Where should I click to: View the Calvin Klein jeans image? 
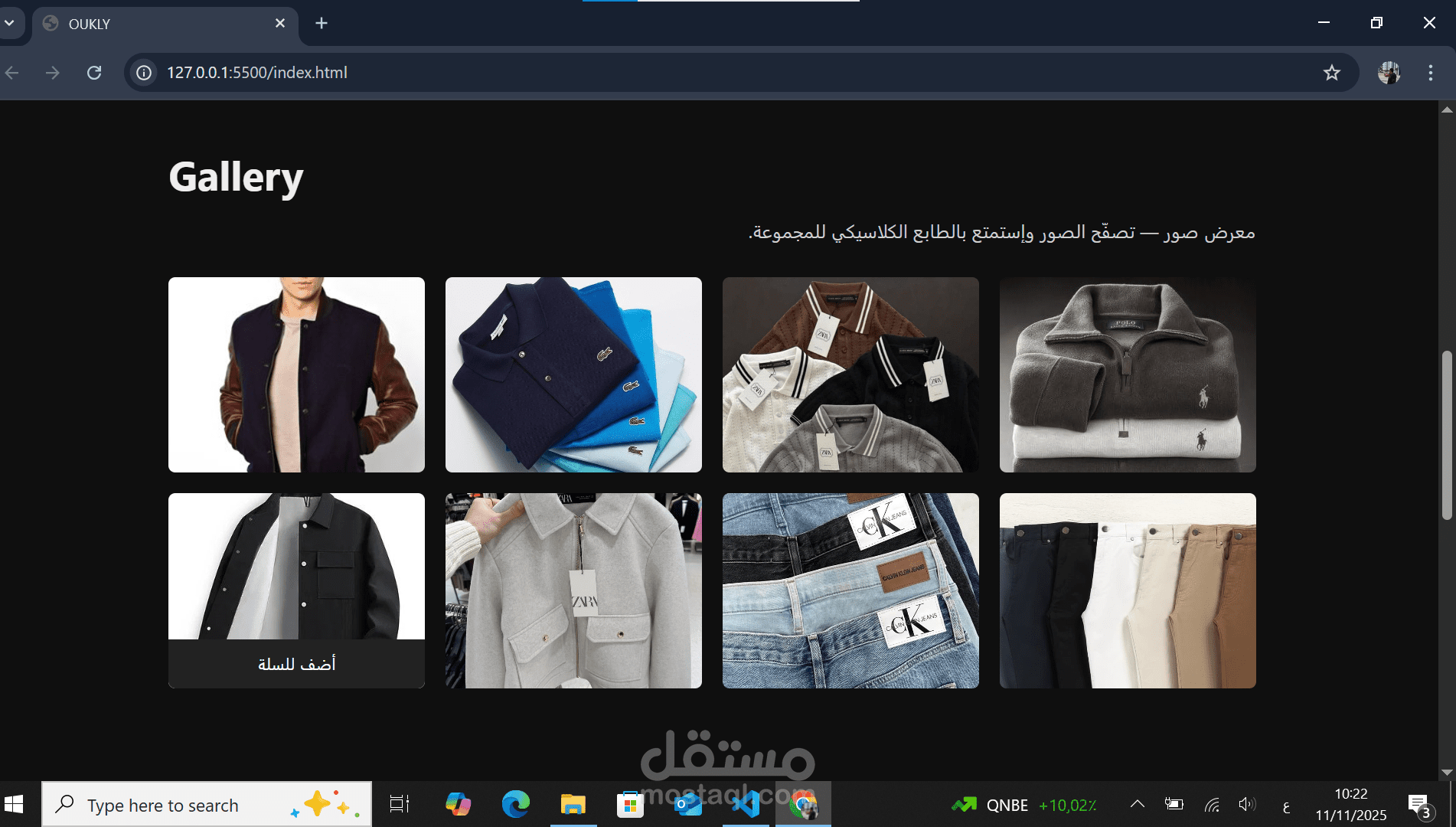[x=850, y=590]
